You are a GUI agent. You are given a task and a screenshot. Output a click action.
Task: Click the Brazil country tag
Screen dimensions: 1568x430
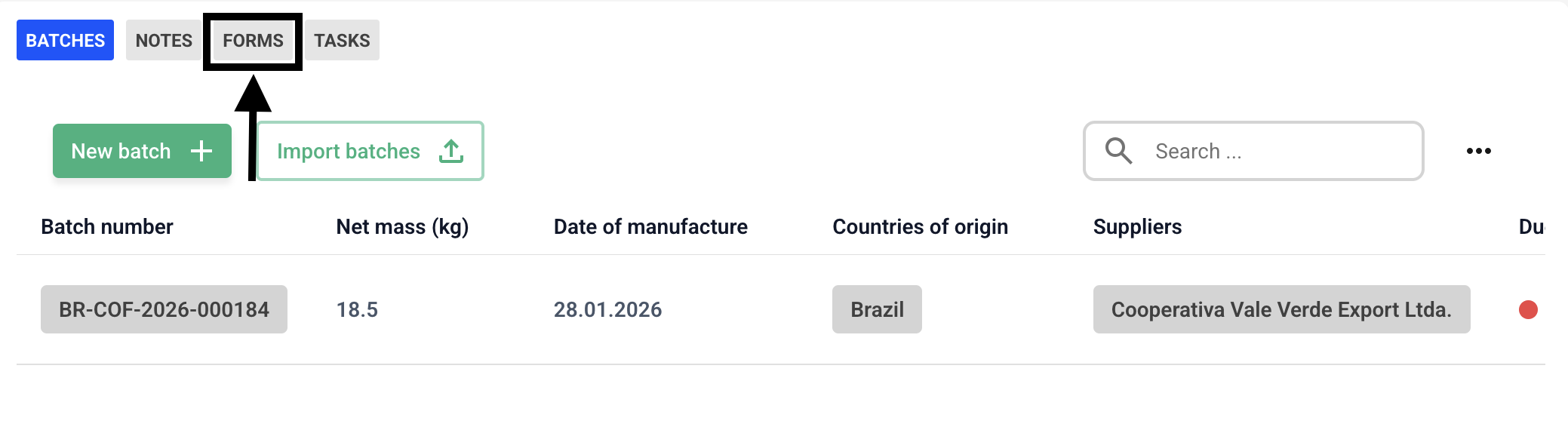[877, 309]
